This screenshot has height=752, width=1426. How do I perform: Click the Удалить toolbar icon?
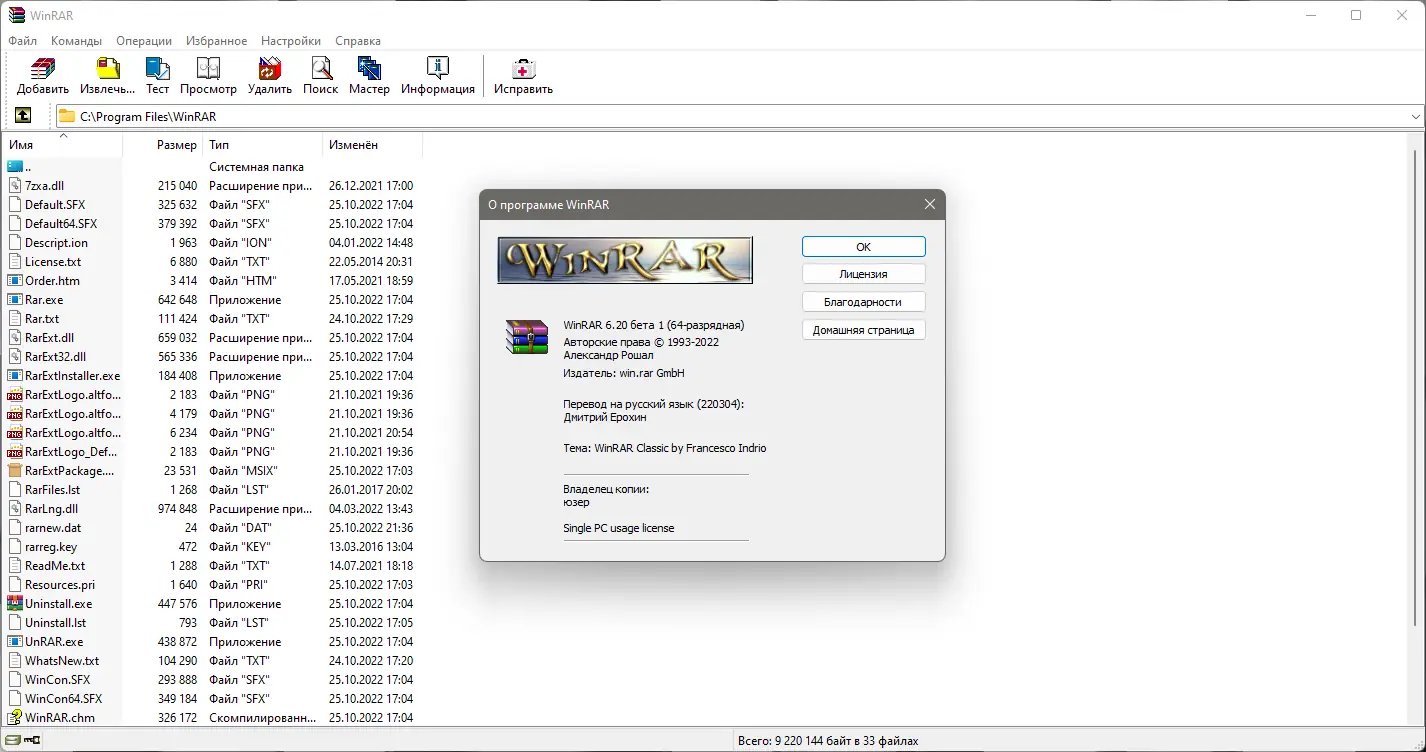click(270, 69)
